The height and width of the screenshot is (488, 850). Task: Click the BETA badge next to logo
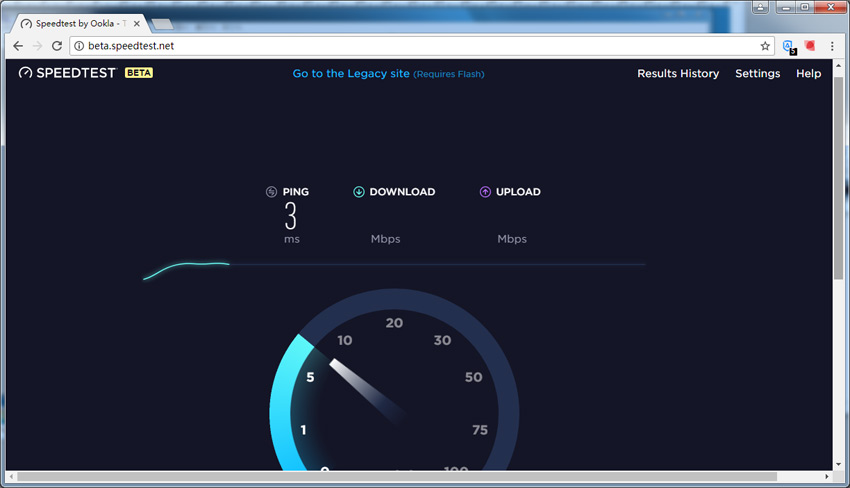pos(139,73)
